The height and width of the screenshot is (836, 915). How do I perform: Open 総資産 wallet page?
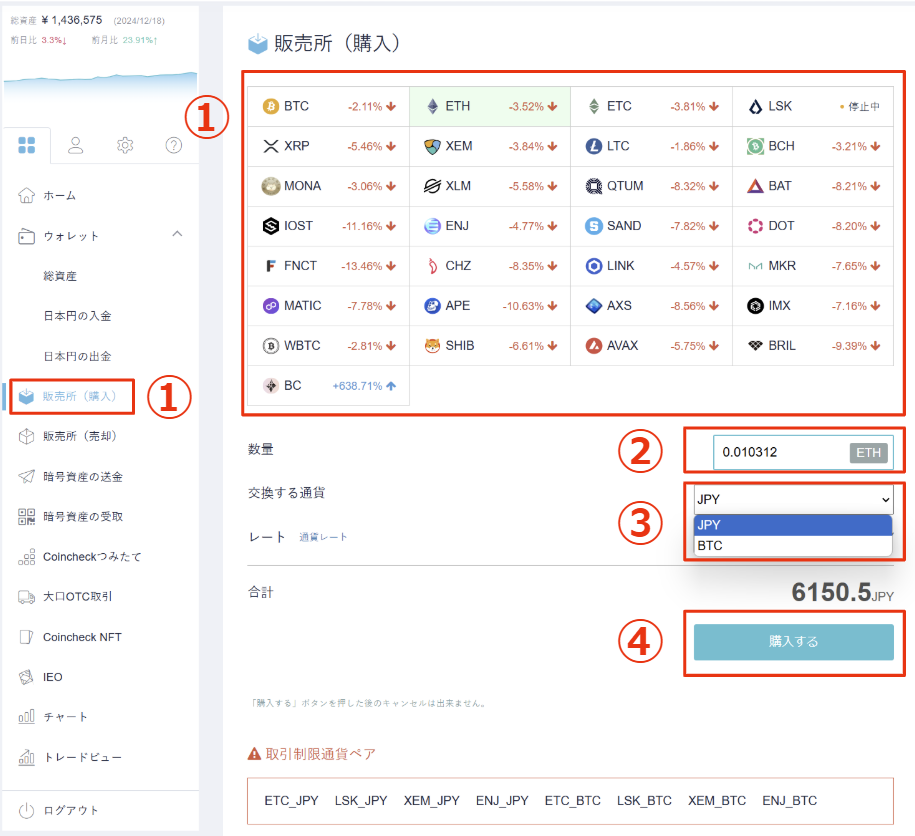click(60, 276)
